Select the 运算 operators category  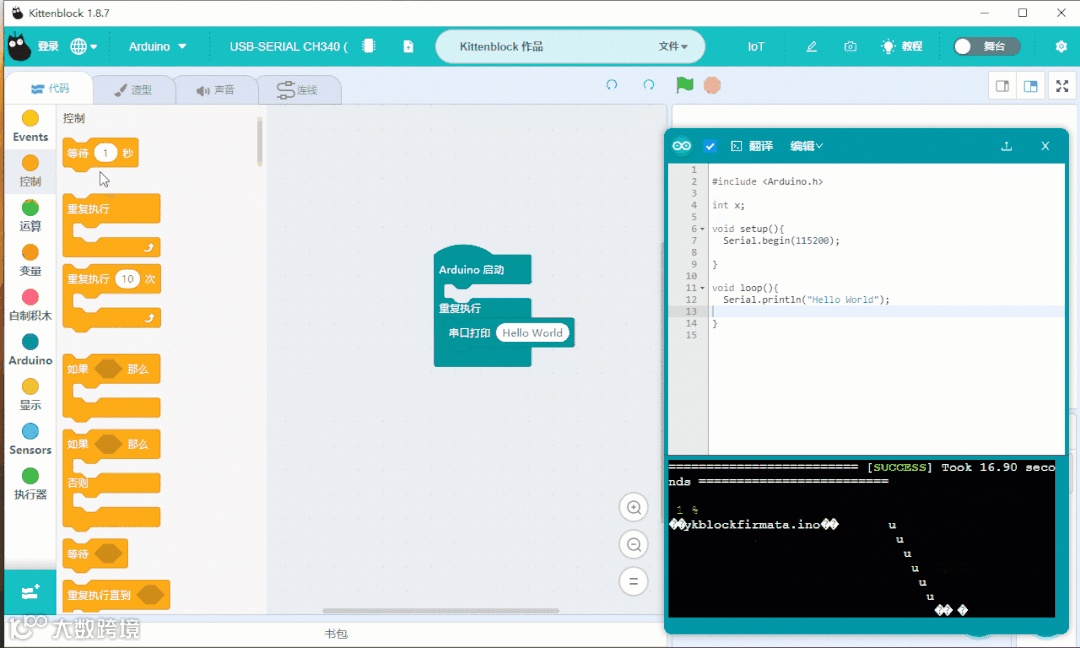[30, 216]
